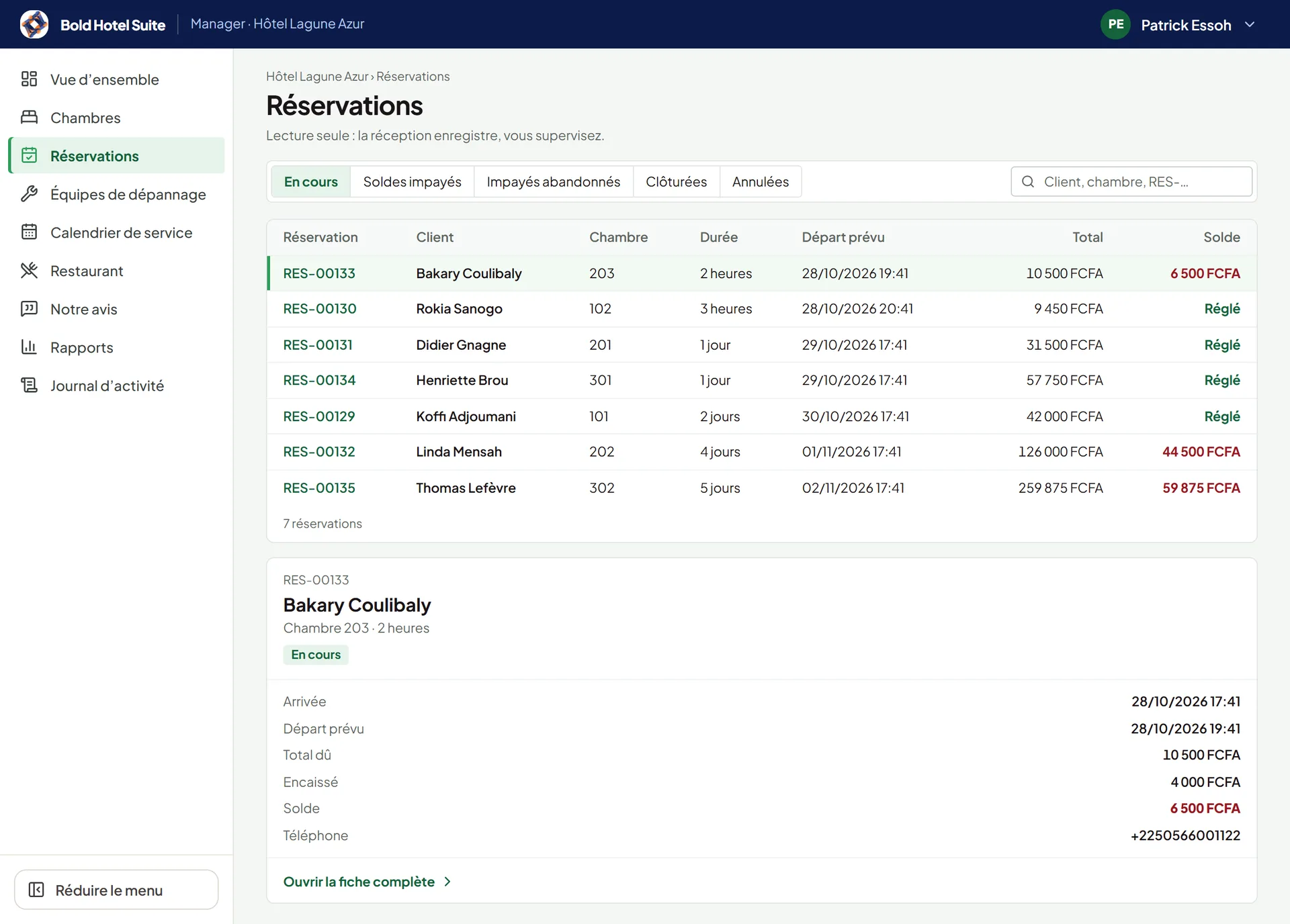
Task: Click the Réduire le menu button
Action: coord(116,890)
